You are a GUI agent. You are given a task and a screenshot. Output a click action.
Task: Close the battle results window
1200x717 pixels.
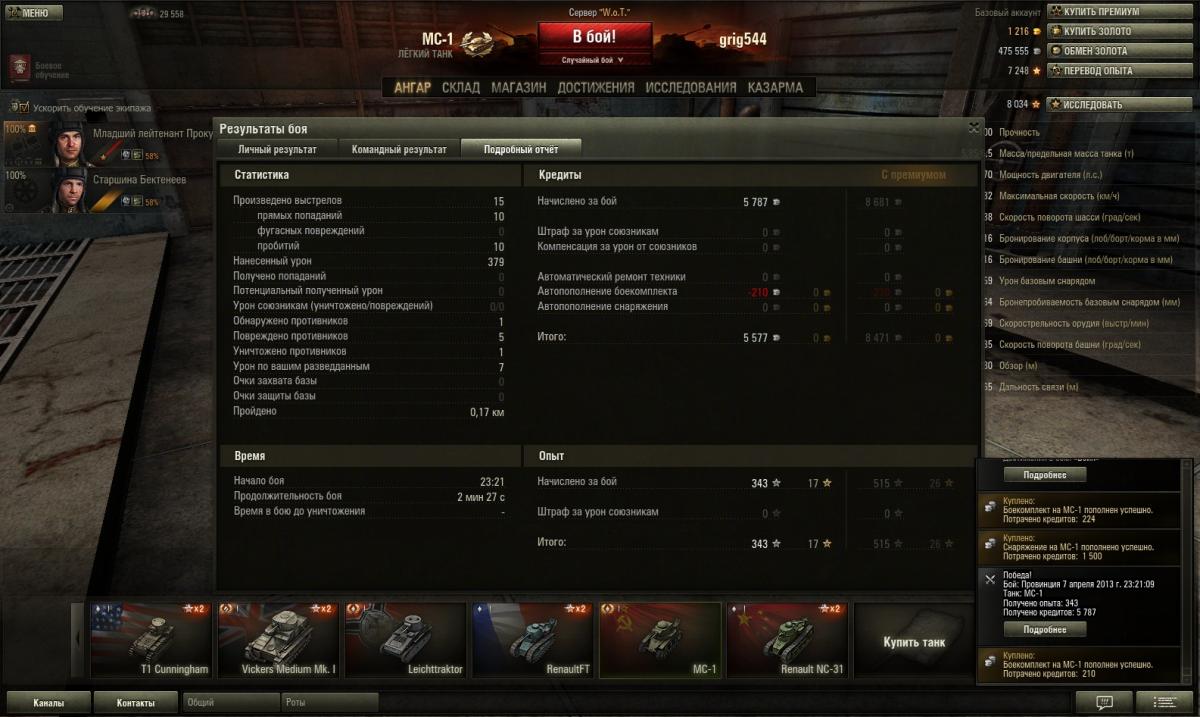(x=973, y=128)
